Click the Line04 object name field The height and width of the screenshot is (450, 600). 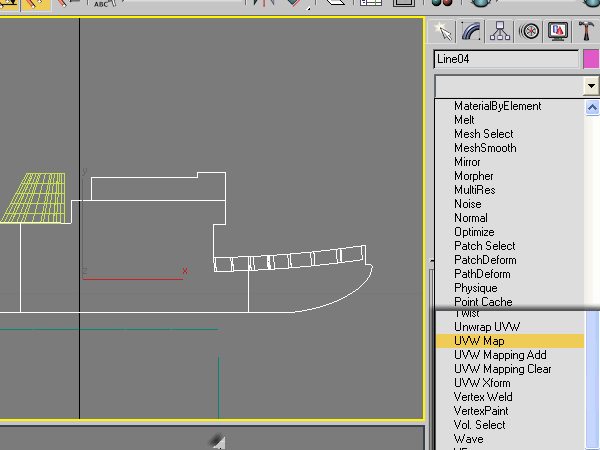pyautogui.click(x=506, y=59)
